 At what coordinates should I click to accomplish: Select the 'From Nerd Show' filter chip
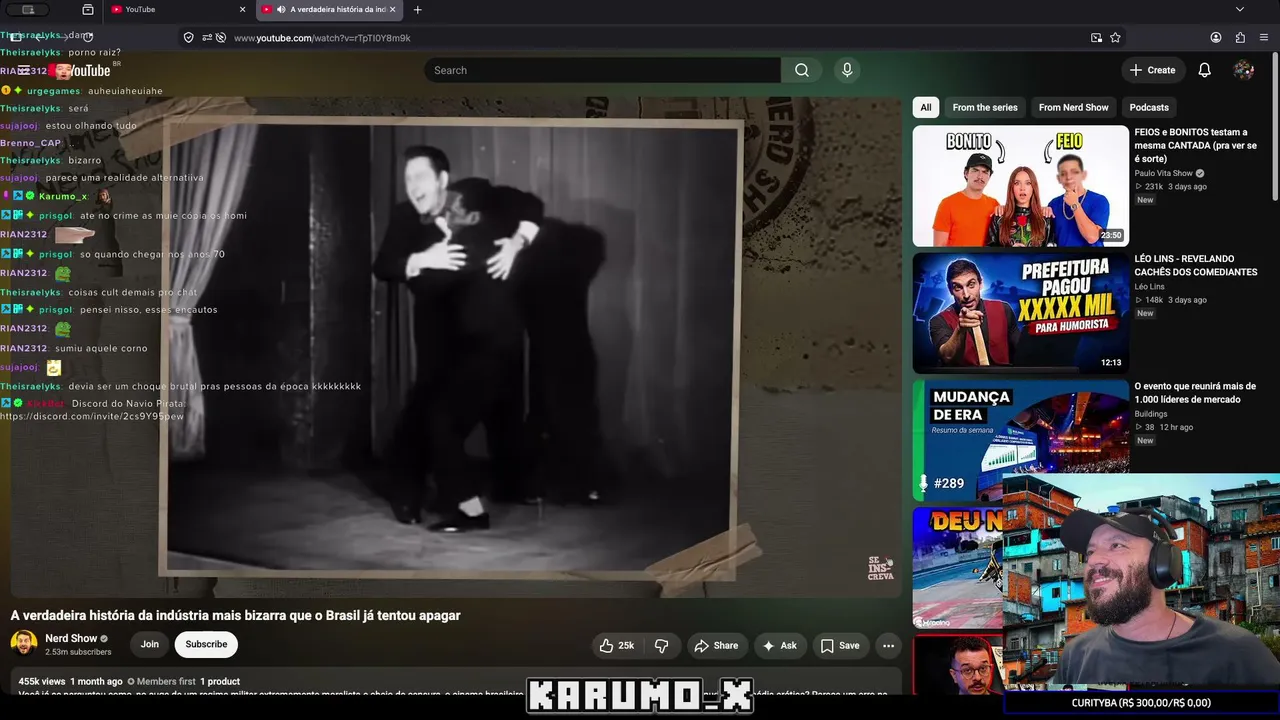coord(1074,107)
